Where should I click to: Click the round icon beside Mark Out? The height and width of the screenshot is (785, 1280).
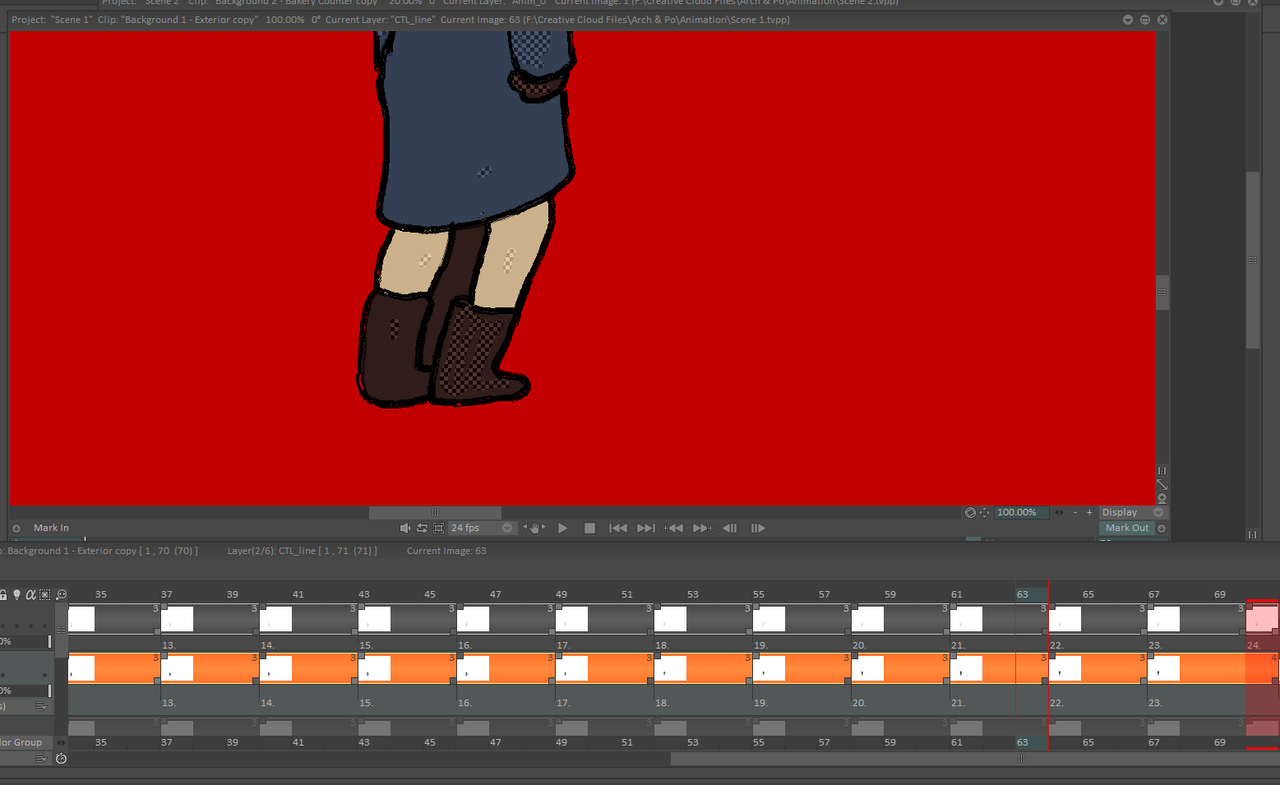pos(1161,528)
